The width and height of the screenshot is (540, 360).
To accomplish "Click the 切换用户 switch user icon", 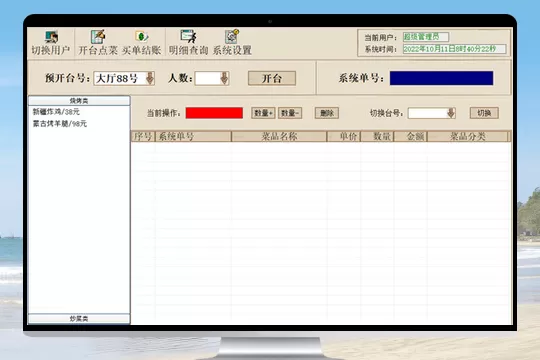I will point(51,43).
